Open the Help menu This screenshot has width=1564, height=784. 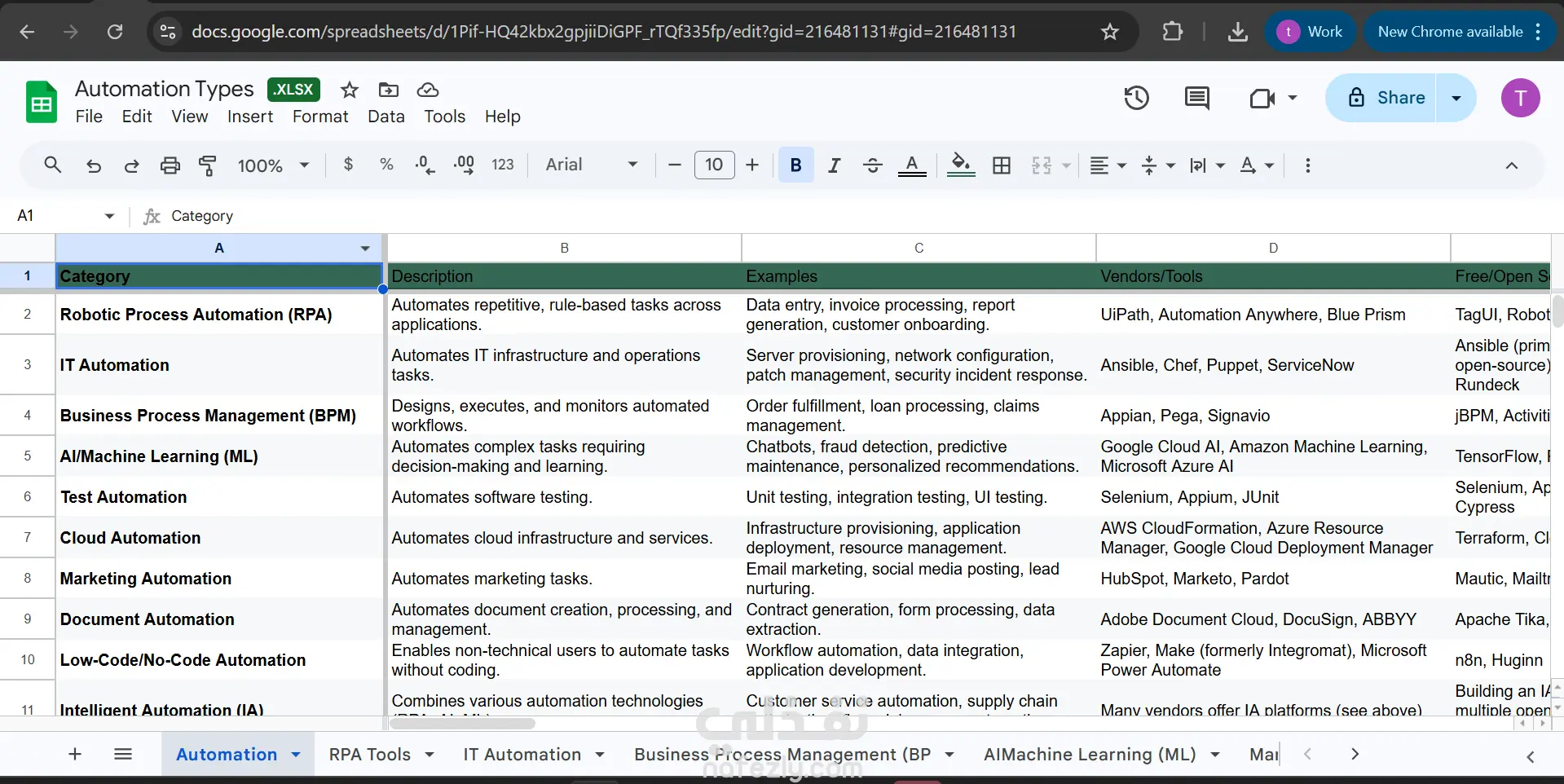tap(502, 117)
